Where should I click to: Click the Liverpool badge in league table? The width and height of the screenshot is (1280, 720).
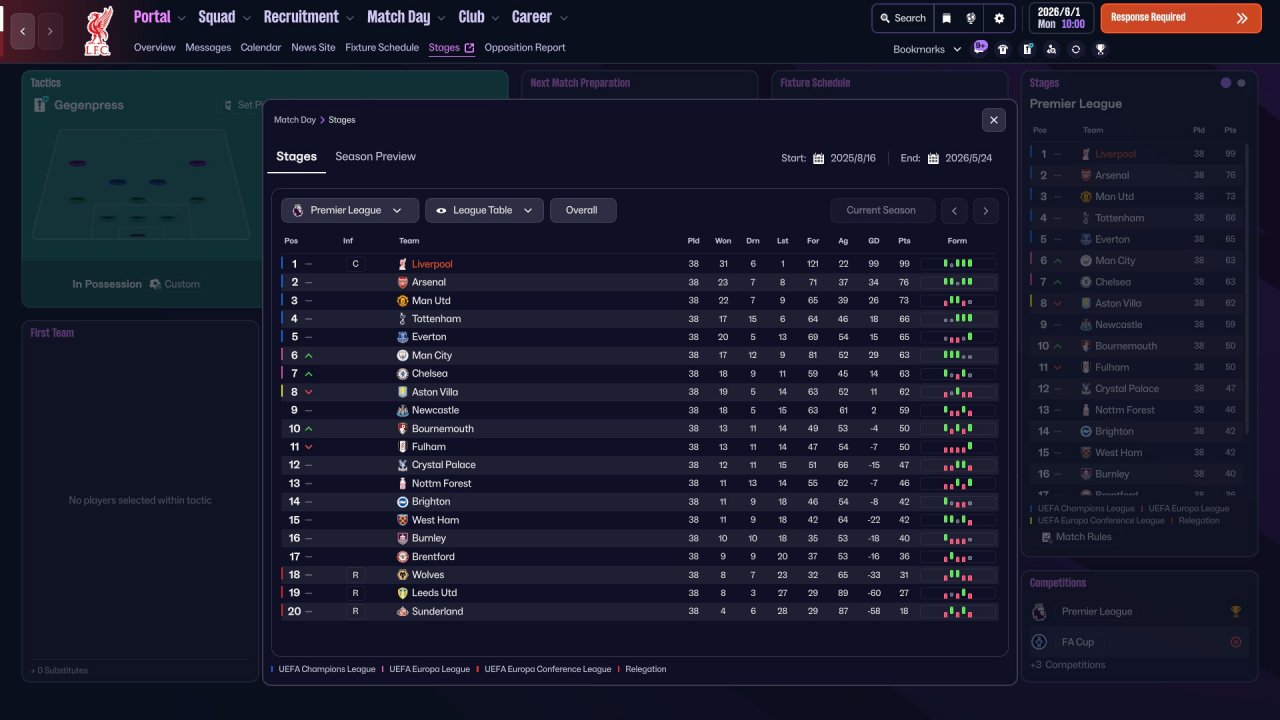[x=403, y=264]
